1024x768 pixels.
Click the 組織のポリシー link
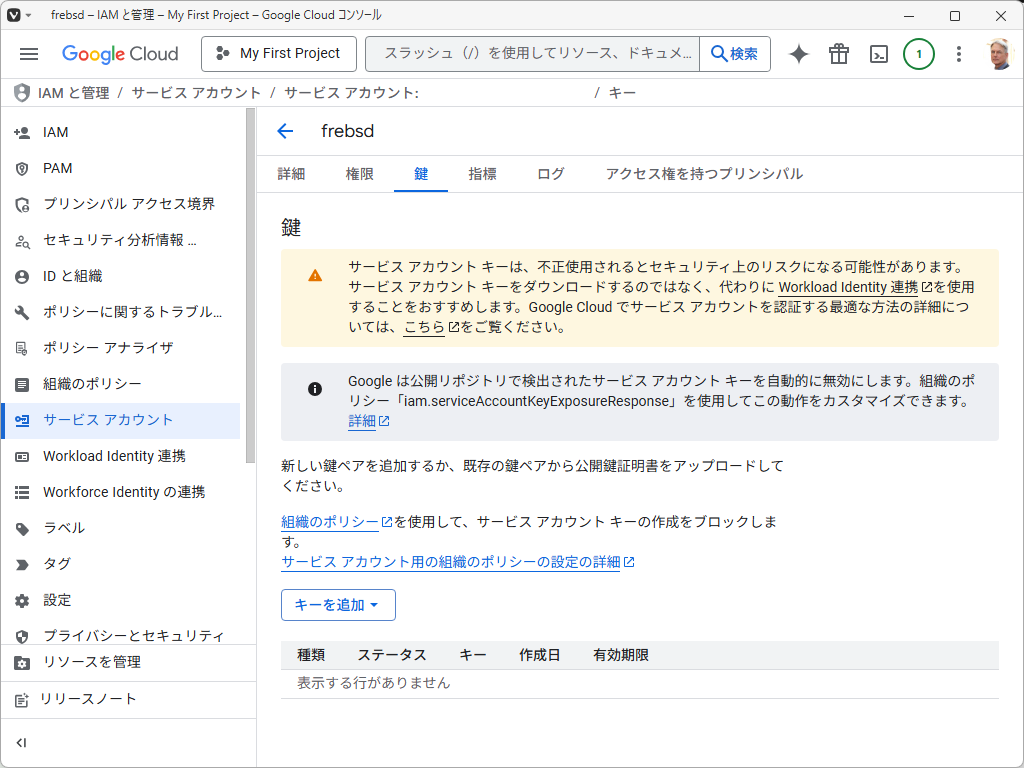pos(330,522)
